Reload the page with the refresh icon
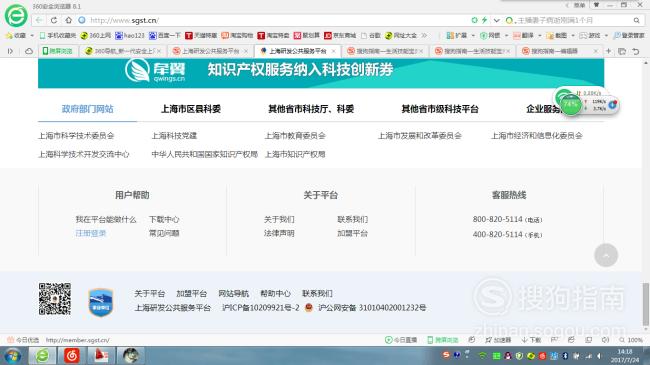 (54, 20)
